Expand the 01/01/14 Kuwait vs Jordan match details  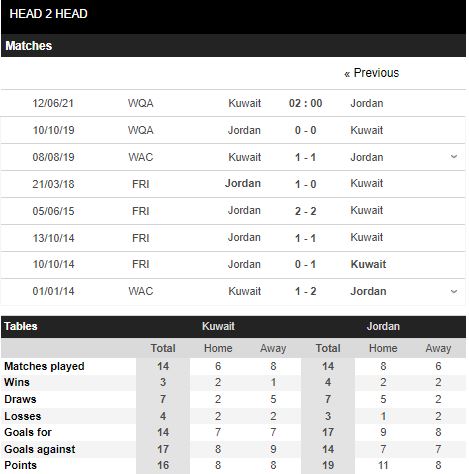coord(454,291)
